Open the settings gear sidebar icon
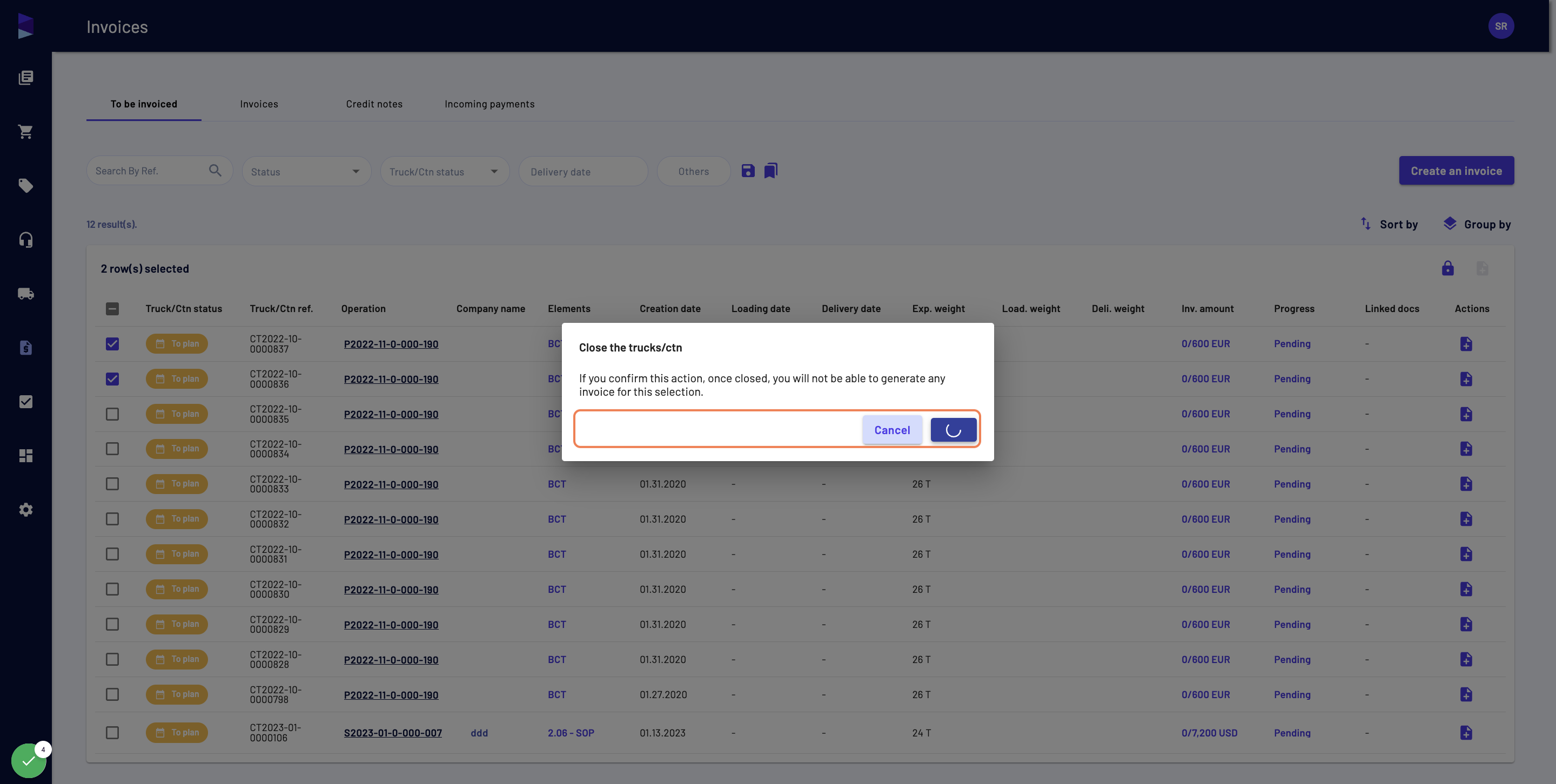The image size is (1556, 784). click(25, 510)
